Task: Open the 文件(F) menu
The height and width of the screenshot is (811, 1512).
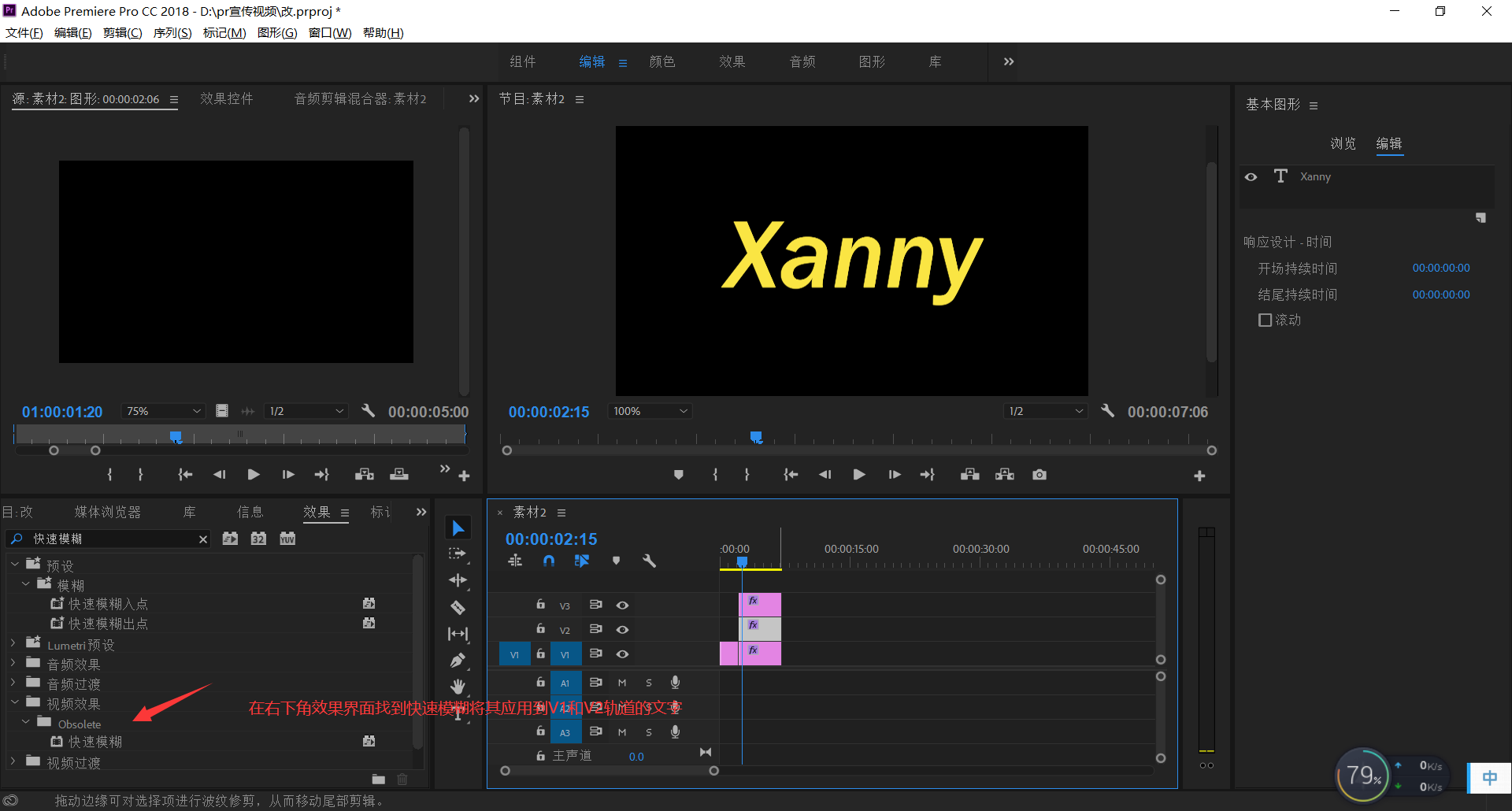Action: tap(24, 32)
